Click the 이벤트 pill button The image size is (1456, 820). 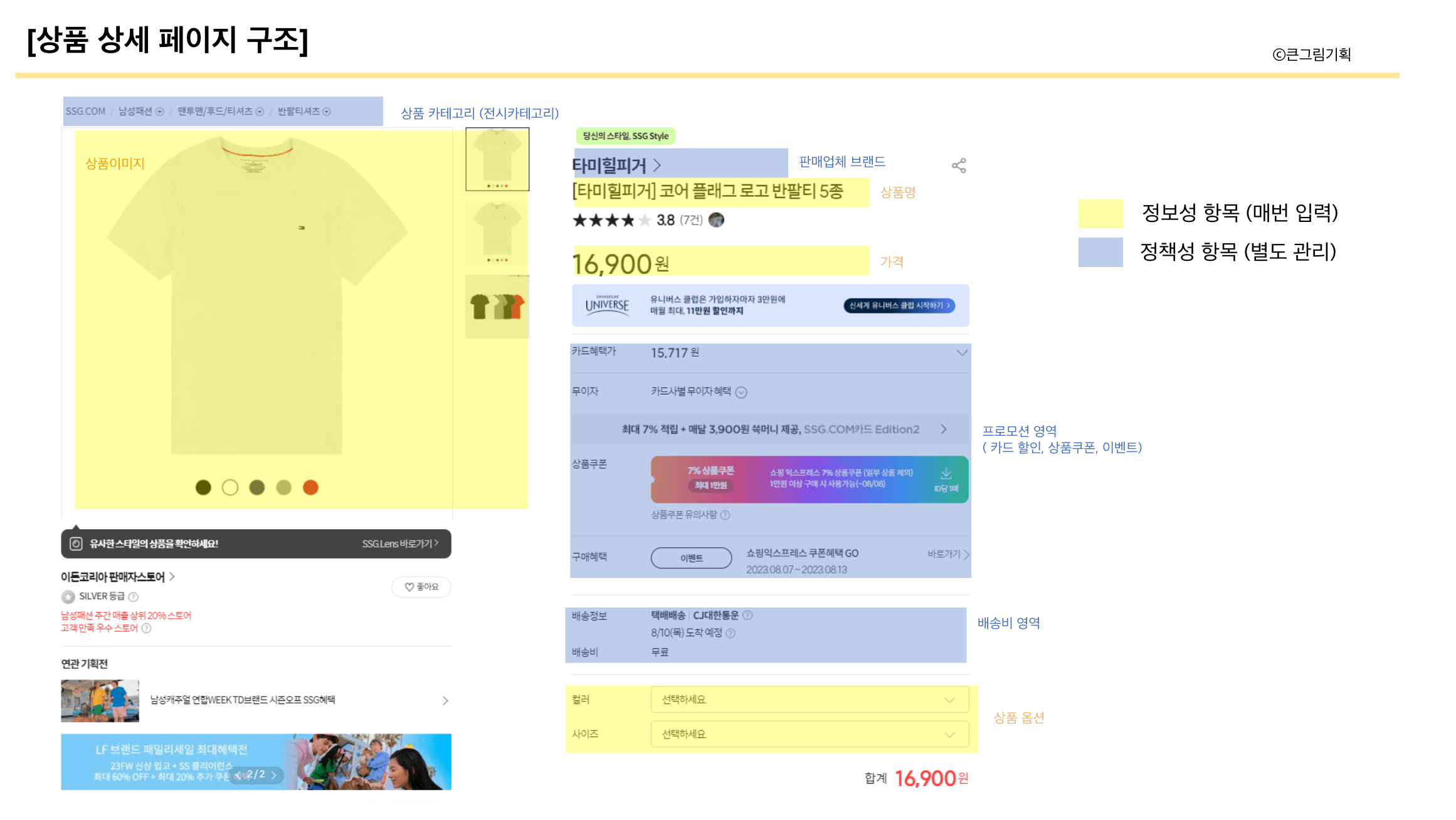[x=692, y=558]
